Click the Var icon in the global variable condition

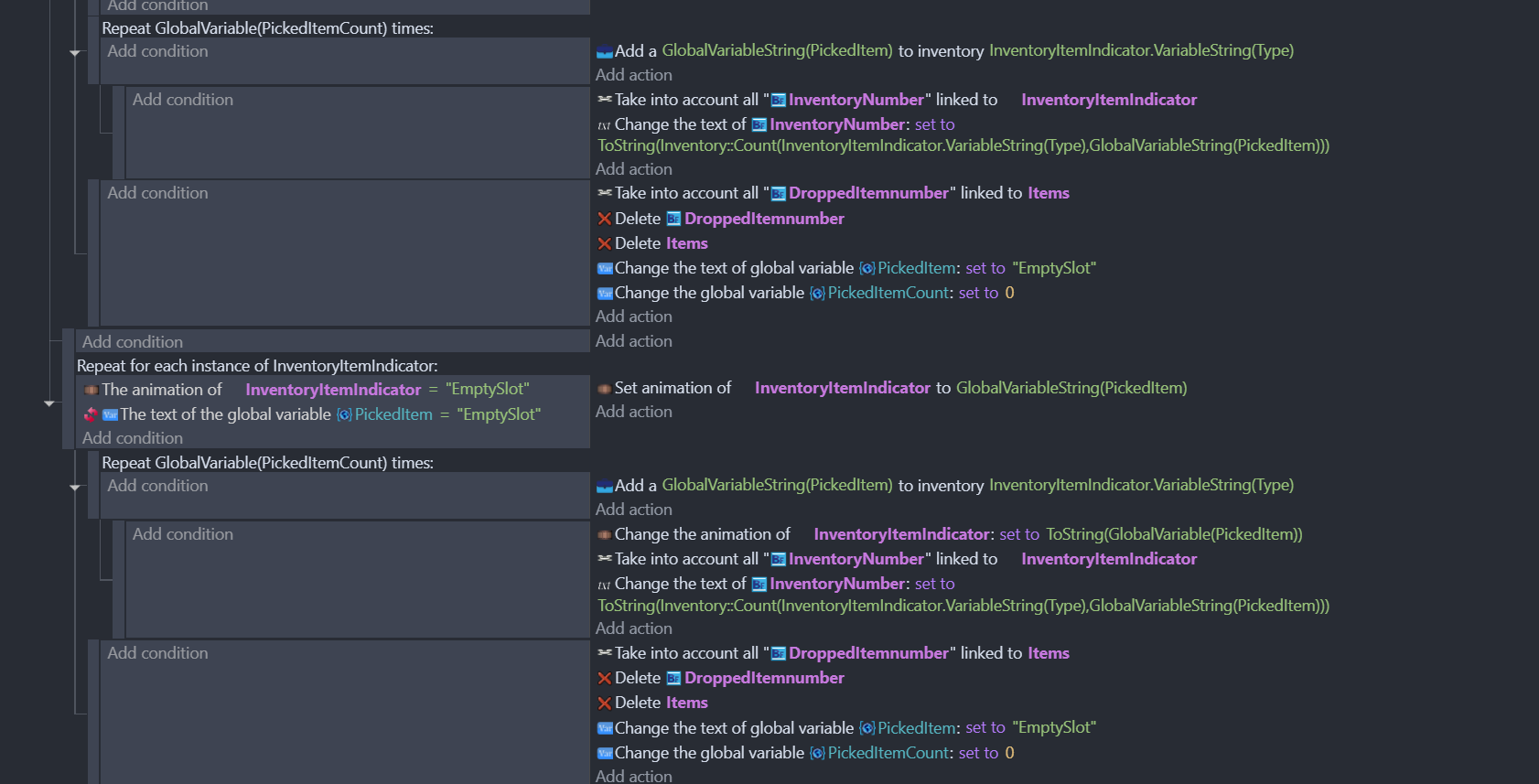coord(111,414)
